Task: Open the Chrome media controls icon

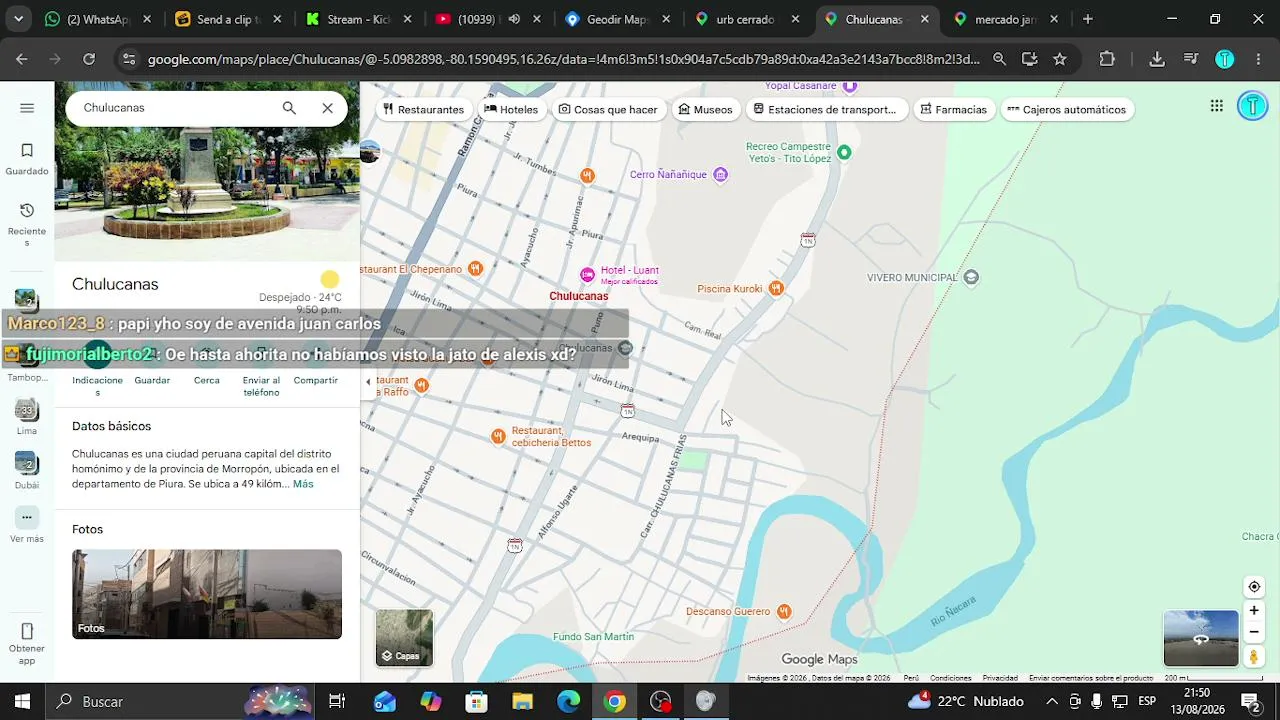Action: (x=1191, y=59)
